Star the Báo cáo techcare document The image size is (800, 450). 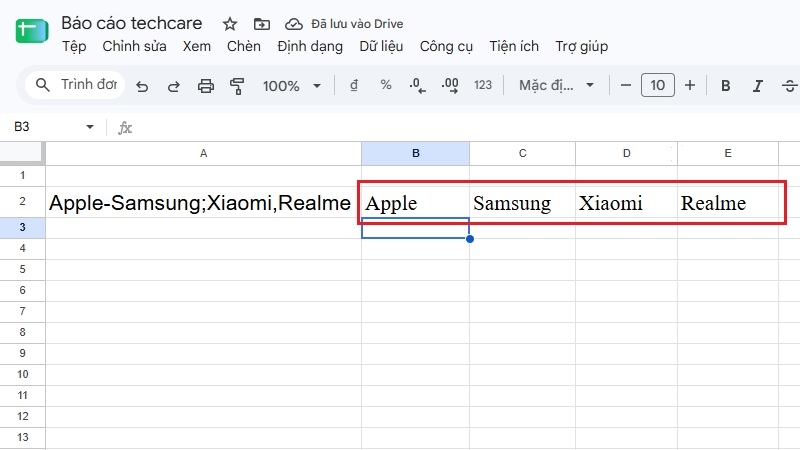tap(230, 23)
